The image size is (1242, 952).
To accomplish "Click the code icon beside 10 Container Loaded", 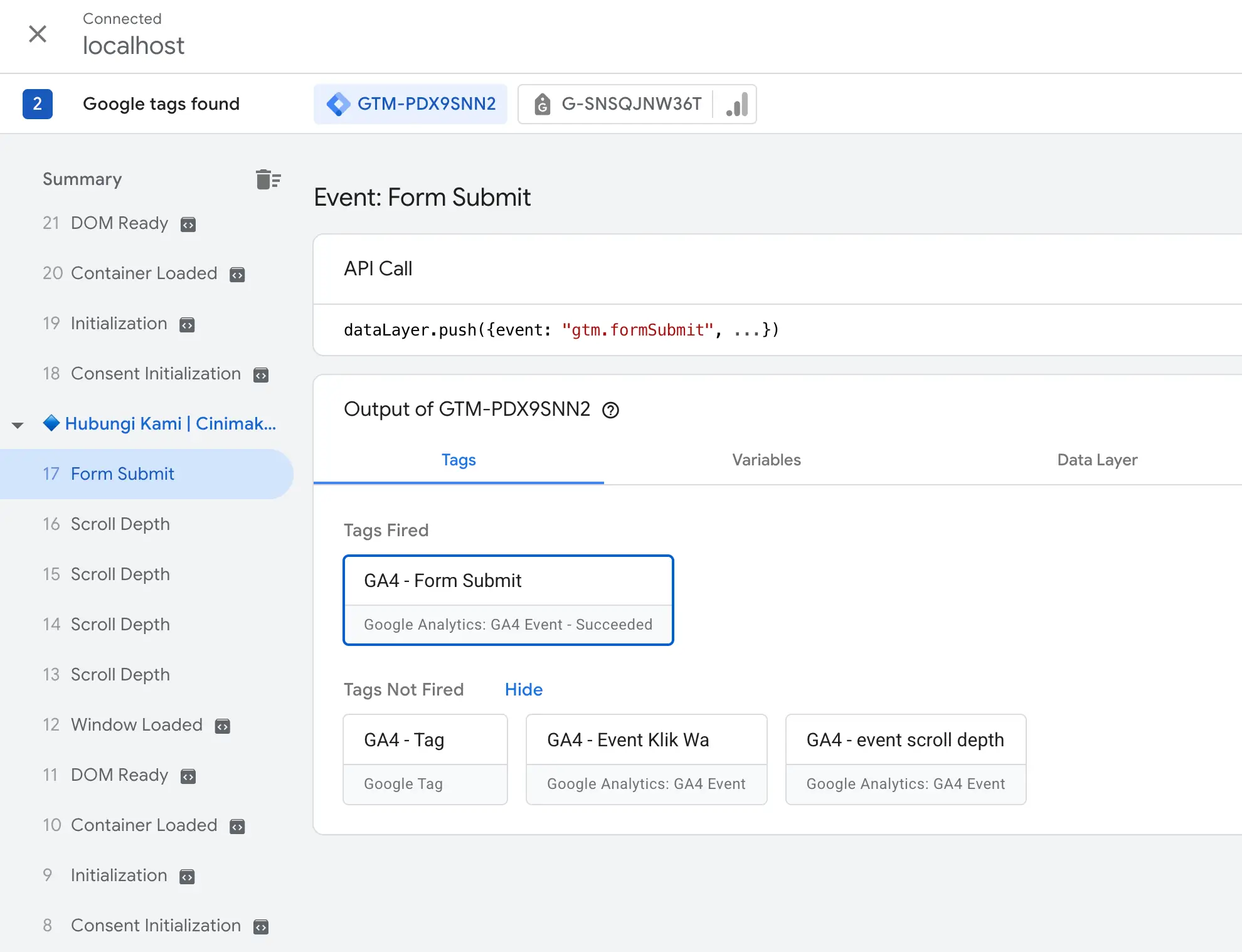I will (x=237, y=826).
